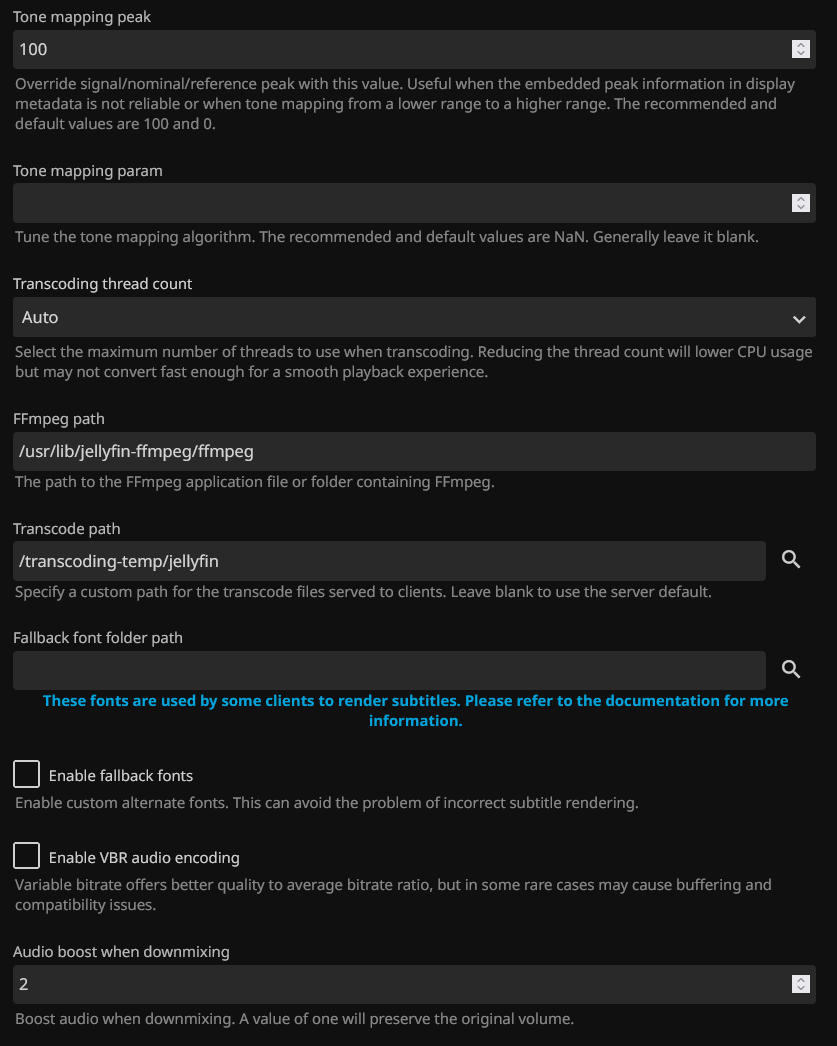The width and height of the screenshot is (837, 1046).
Task: Enable the fallback fonts checkbox
Action: (26, 774)
